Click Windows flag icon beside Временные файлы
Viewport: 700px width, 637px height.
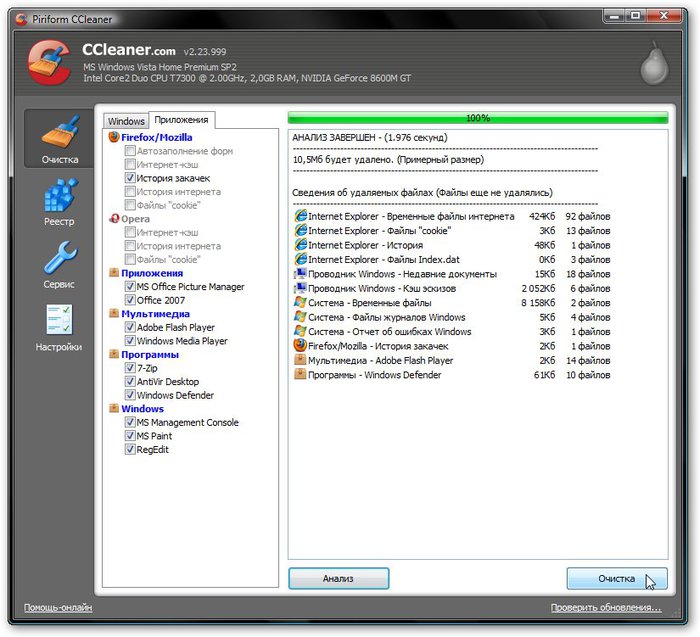(300, 302)
